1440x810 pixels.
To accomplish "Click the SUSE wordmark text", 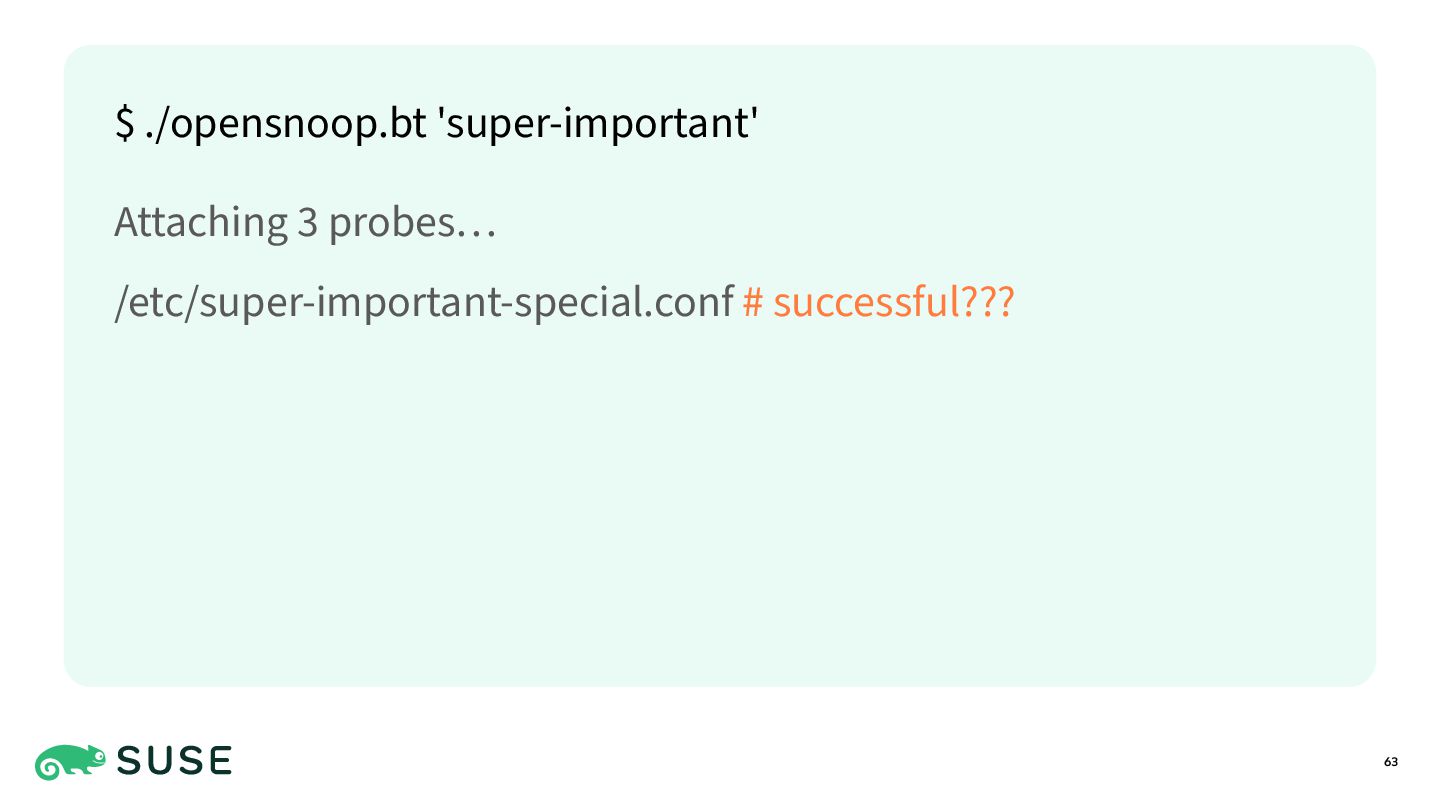I will click(175, 762).
